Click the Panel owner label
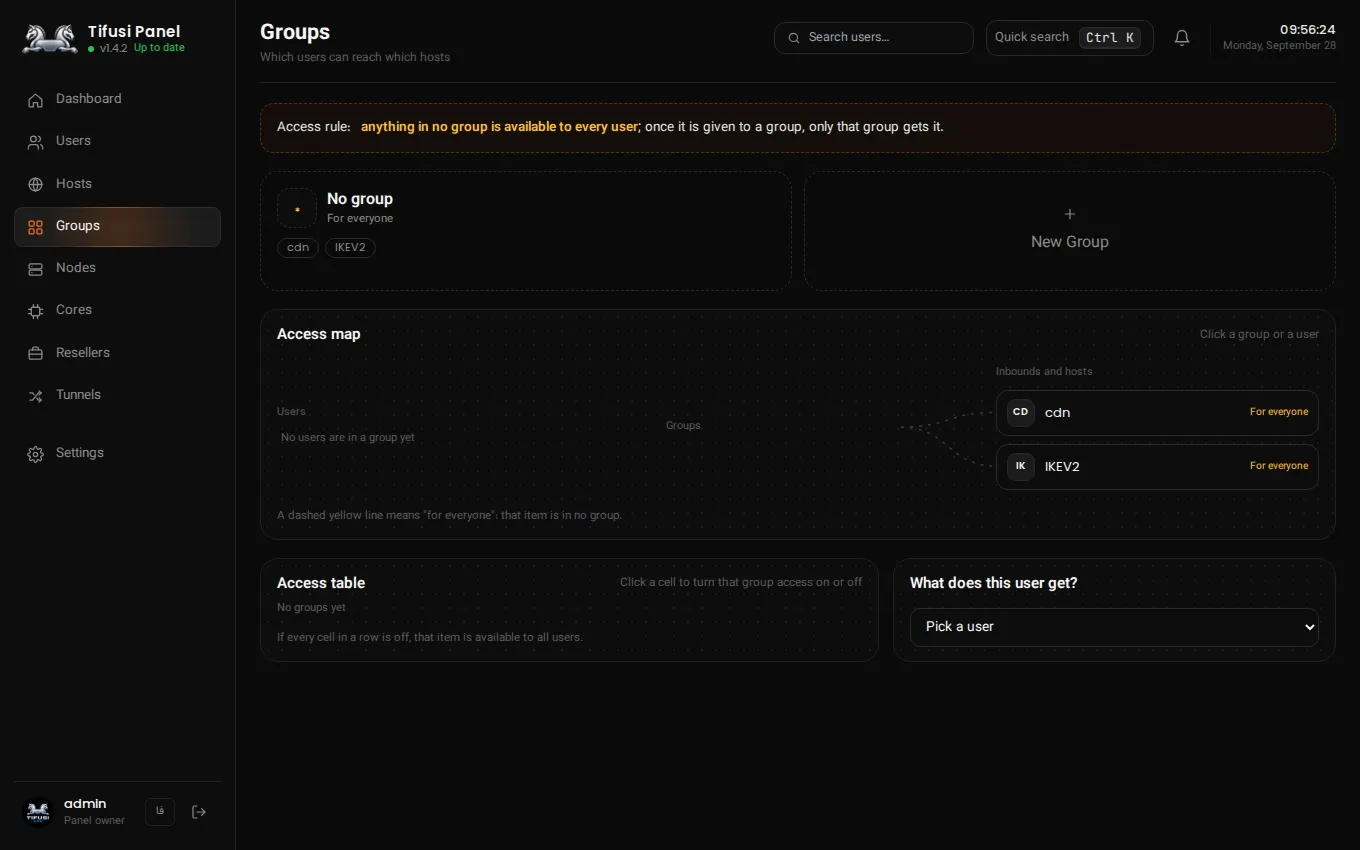 click(x=94, y=821)
